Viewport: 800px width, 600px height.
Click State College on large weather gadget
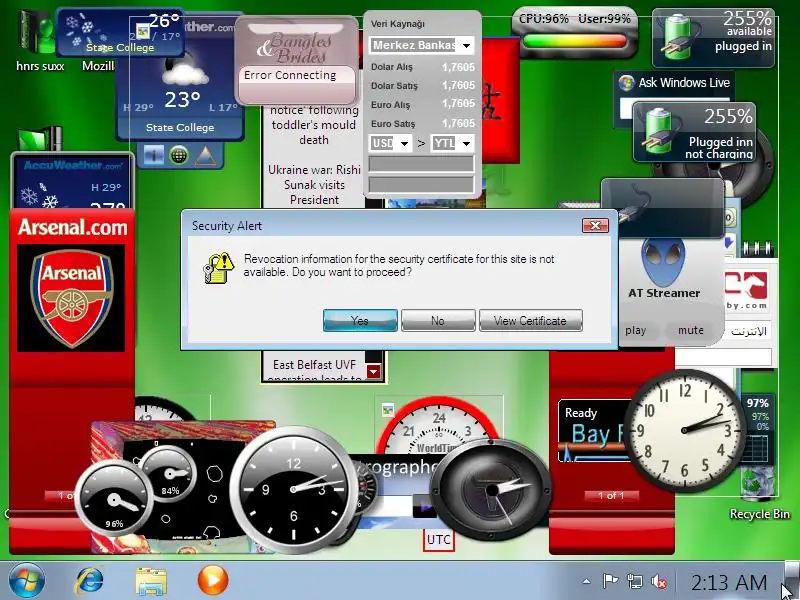point(180,128)
